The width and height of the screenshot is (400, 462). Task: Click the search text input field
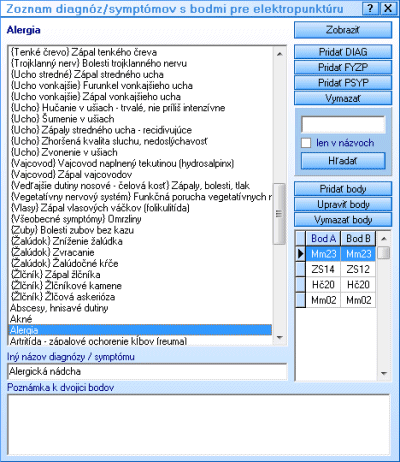tap(343, 125)
